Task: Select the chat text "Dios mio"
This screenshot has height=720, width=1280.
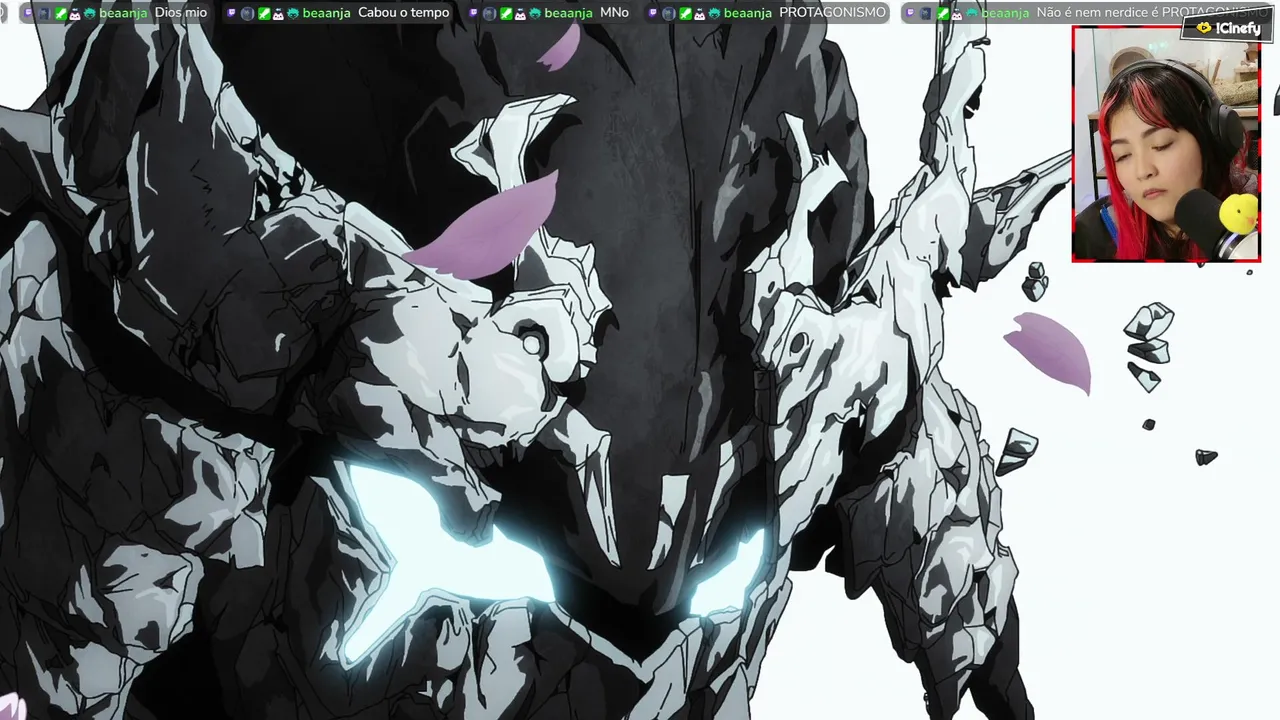Action: (x=181, y=13)
